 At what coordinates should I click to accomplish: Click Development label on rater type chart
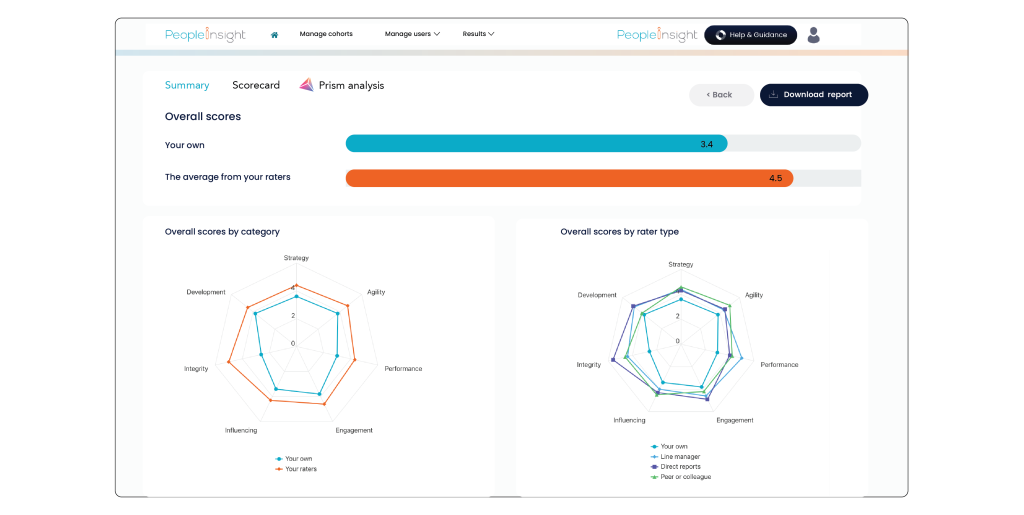pos(597,295)
